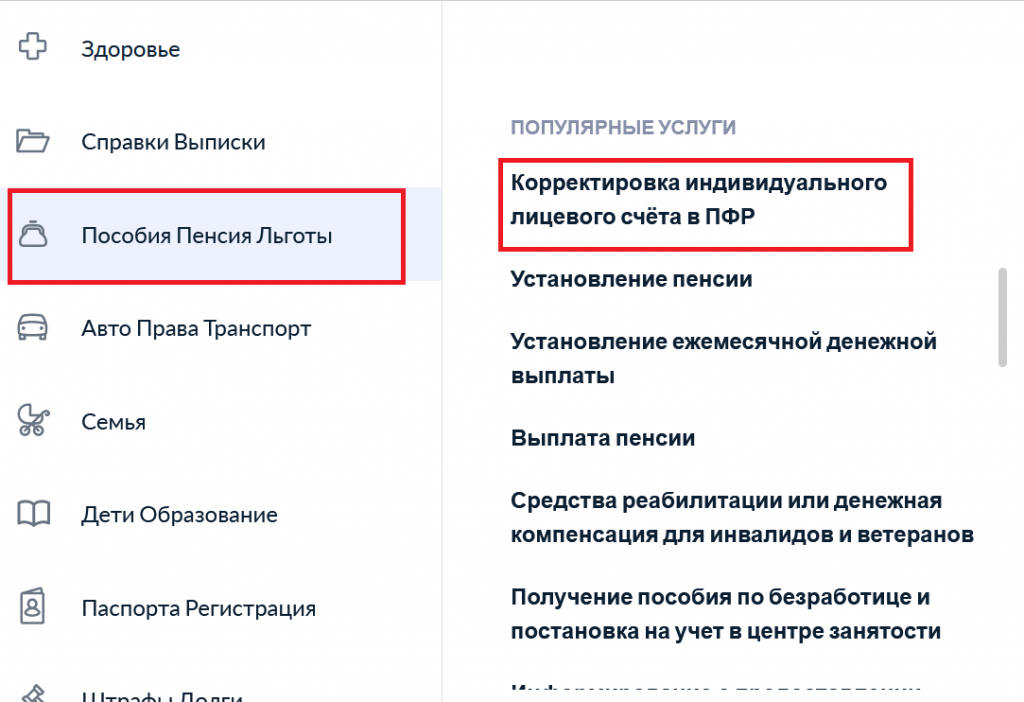The height and width of the screenshot is (702, 1024).
Task: Open Авто Права Транспорт category
Action: (196, 329)
